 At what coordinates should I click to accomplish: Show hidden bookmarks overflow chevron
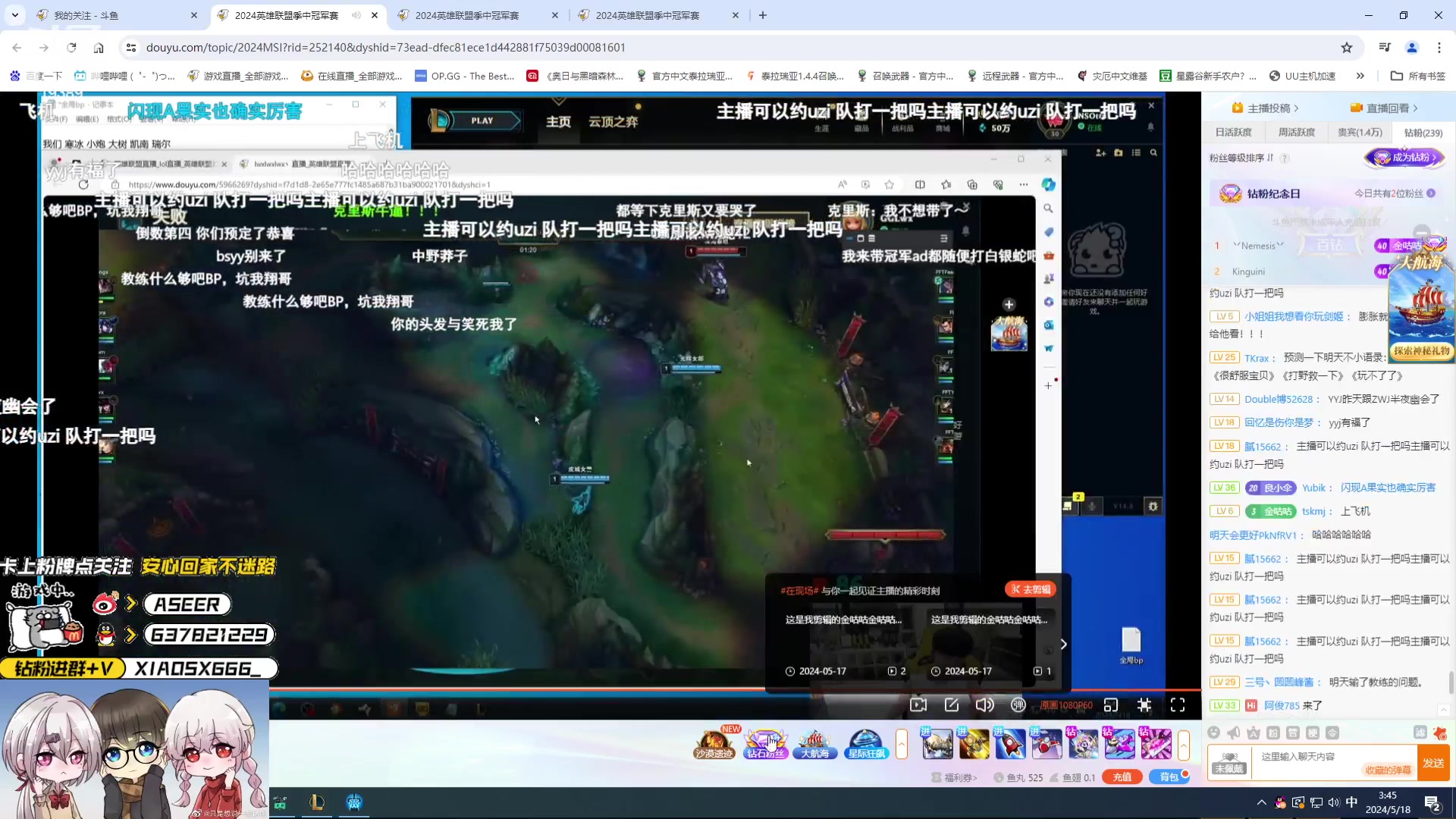pyautogui.click(x=1360, y=76)
